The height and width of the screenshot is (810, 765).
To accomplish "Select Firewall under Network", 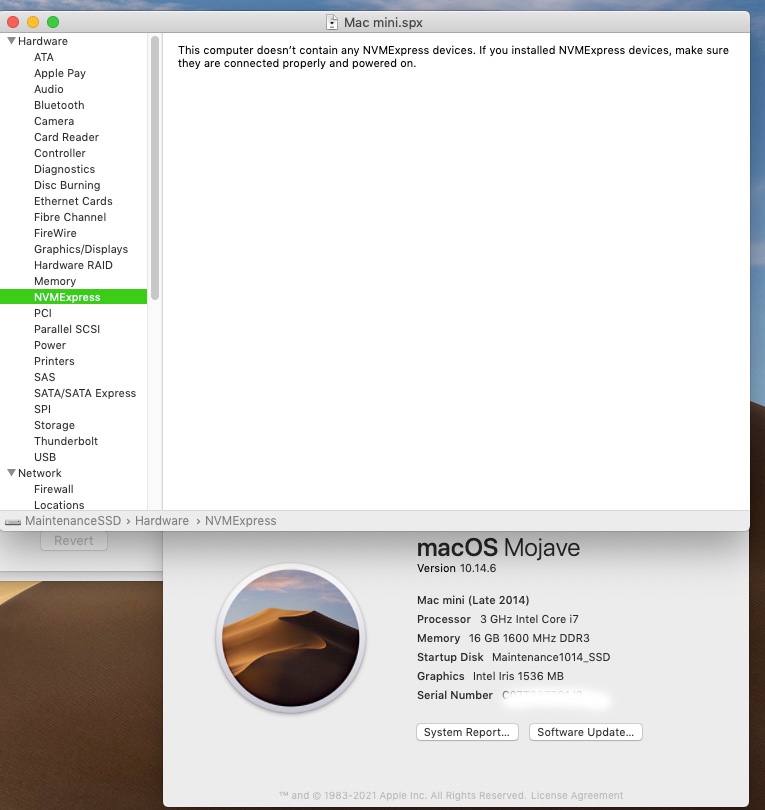I will [54, 489].
